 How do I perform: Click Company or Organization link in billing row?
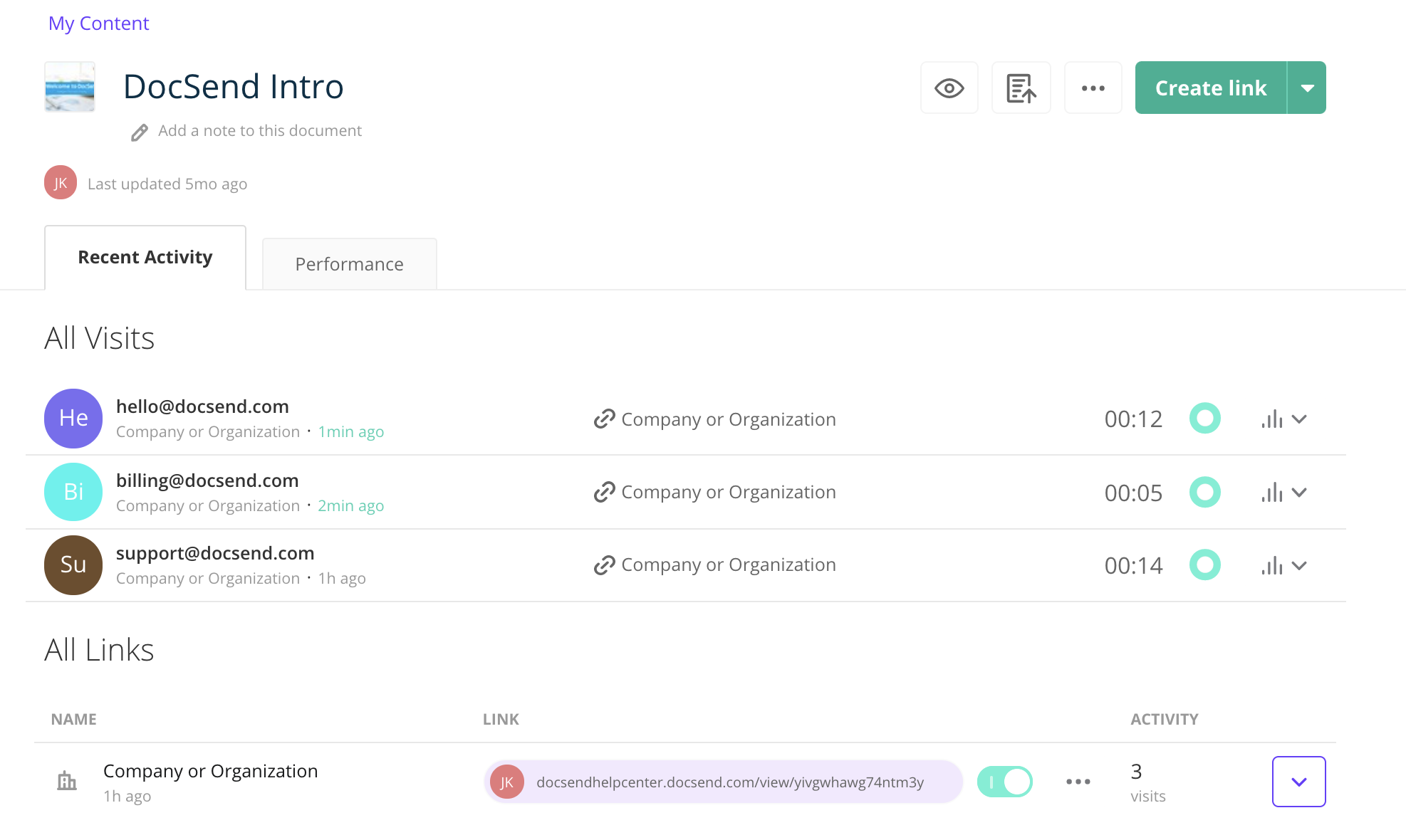[729, 492]
